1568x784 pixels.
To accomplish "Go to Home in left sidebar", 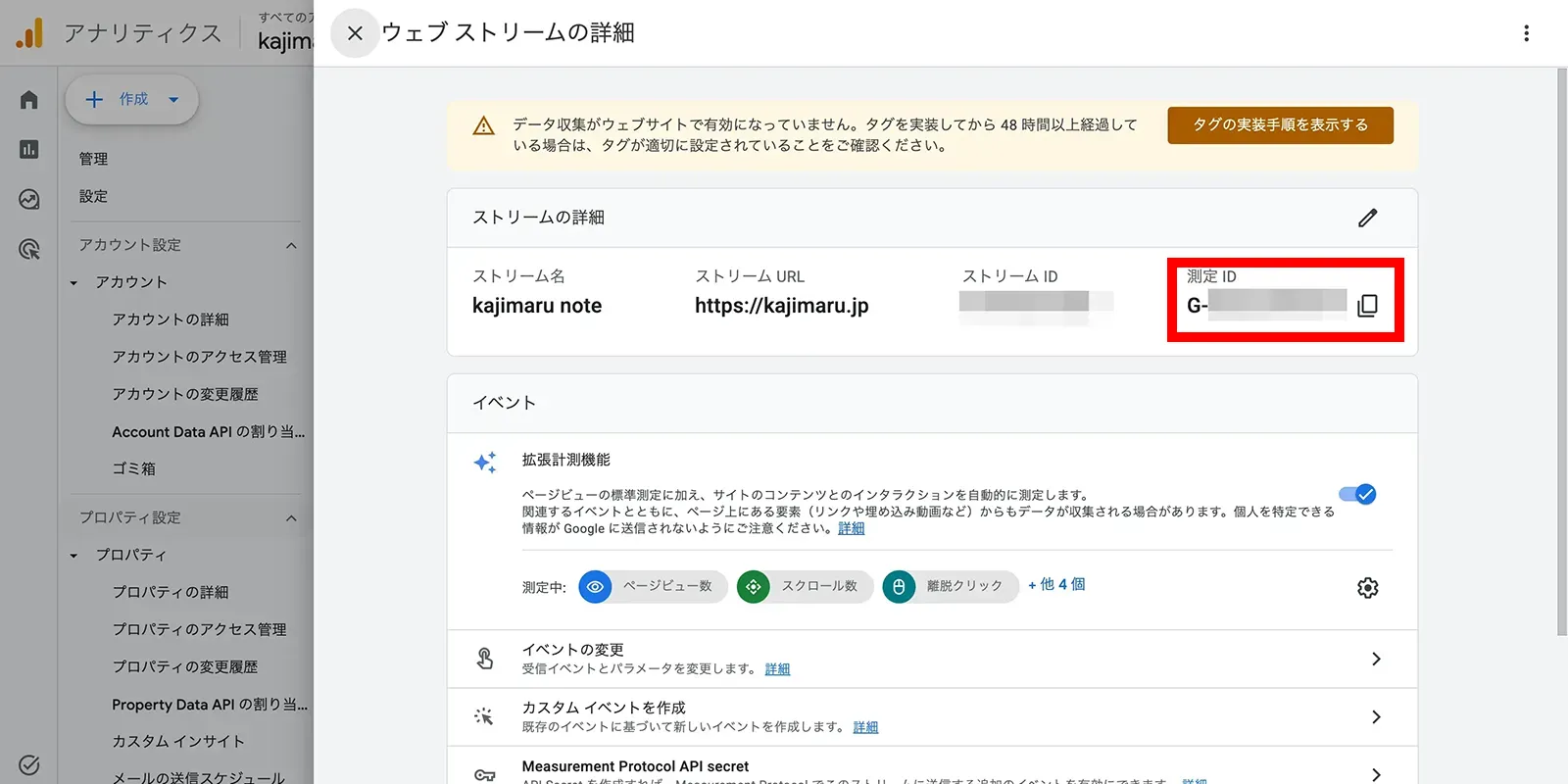I will pyautogui.click(x=29, y=100).
